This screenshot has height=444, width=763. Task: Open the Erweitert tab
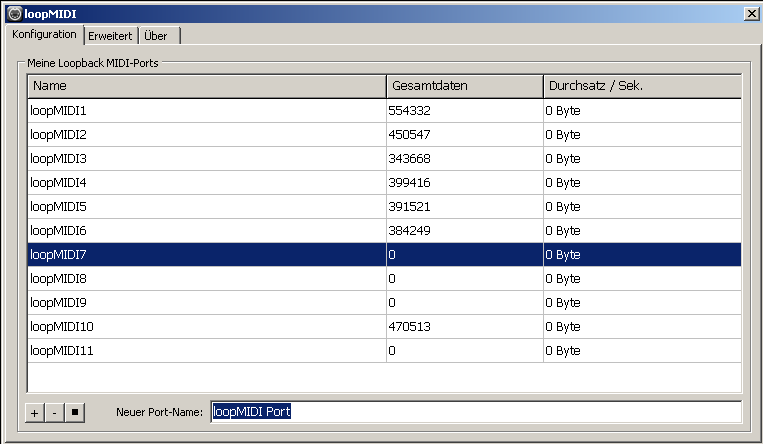click(110, 36)
